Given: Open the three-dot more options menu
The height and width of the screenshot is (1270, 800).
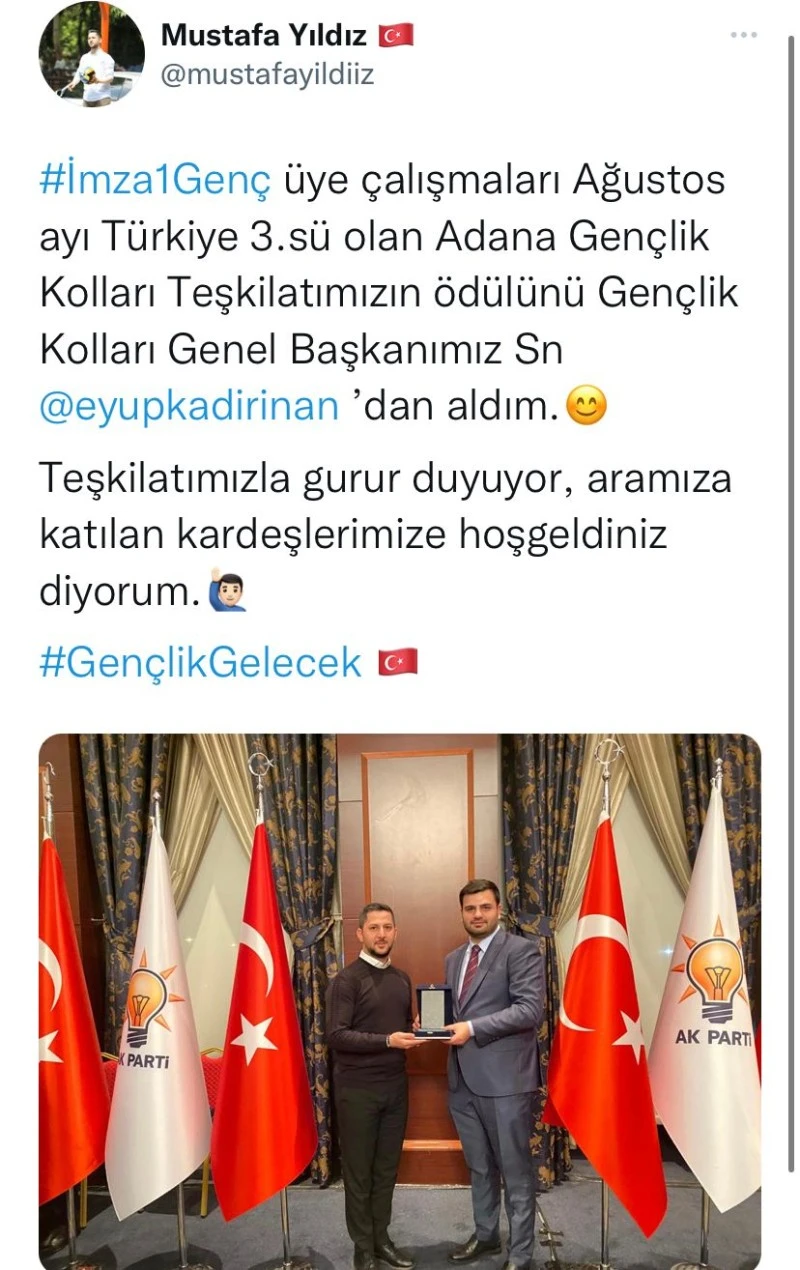Looking at the screenshot, I should [x=743, y=35].
